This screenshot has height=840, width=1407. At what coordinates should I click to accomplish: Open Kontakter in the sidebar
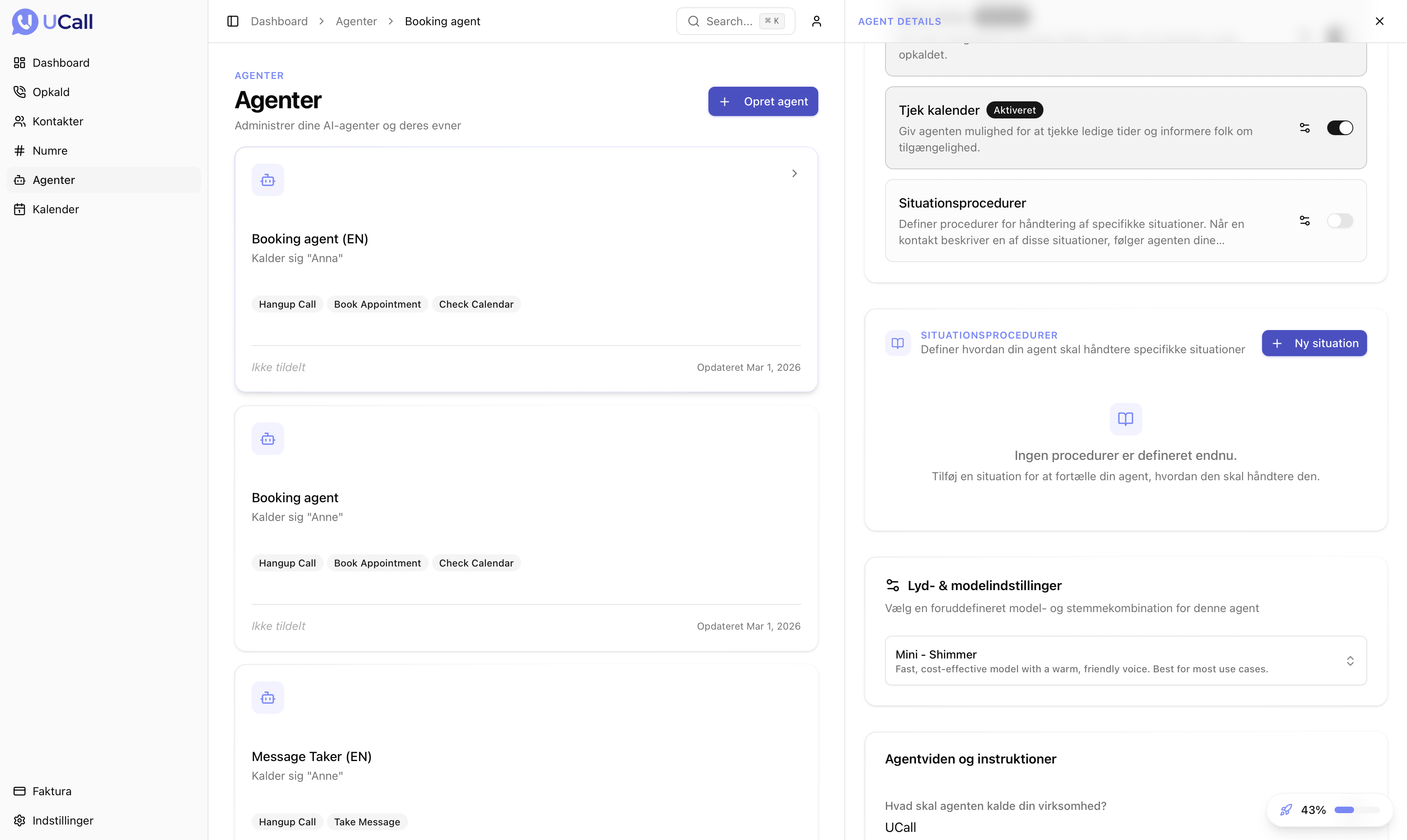coord(104,121)
